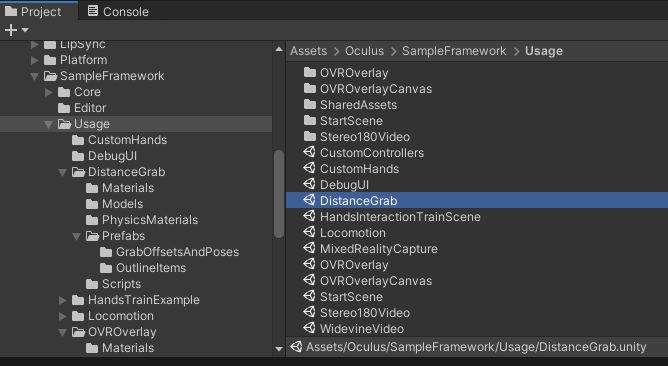
Task: Select the WidevineVideo scene icon
Action: pyautogui.click(x=309, y=328)
